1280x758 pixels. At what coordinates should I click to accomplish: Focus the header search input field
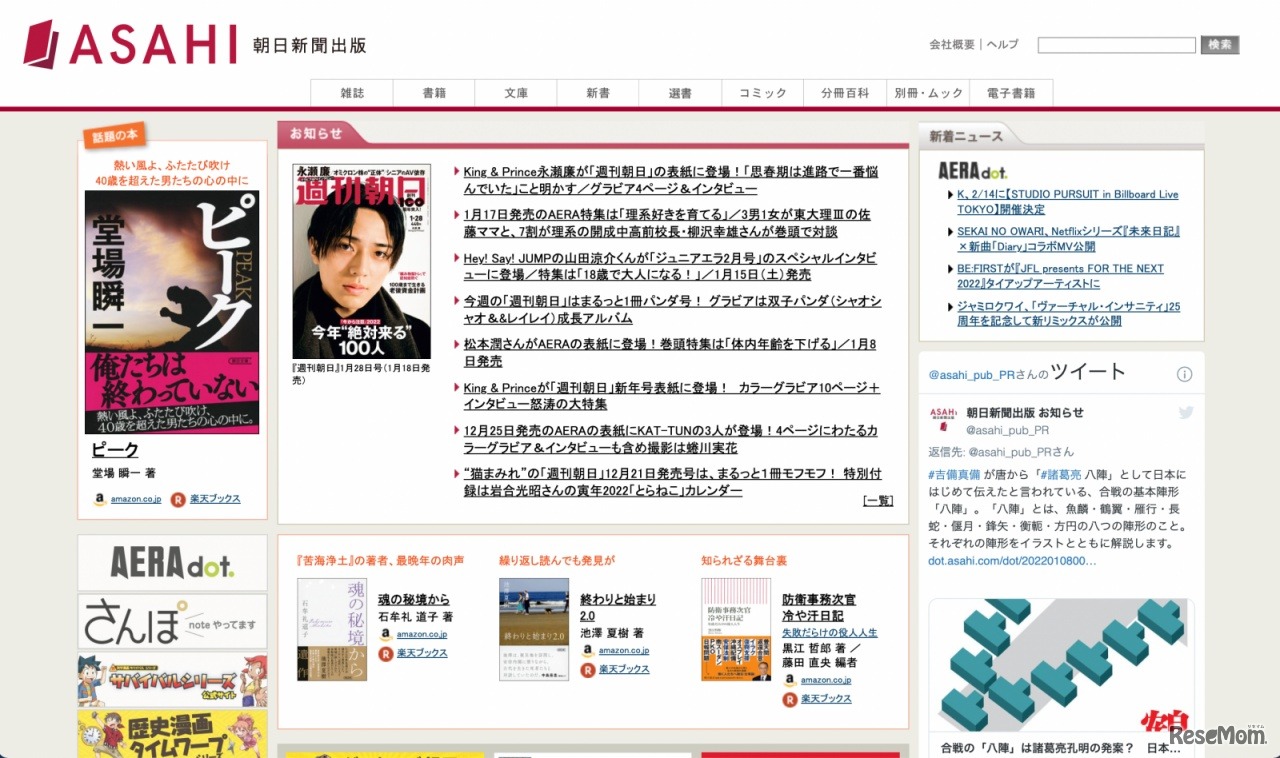(1116, 45)
